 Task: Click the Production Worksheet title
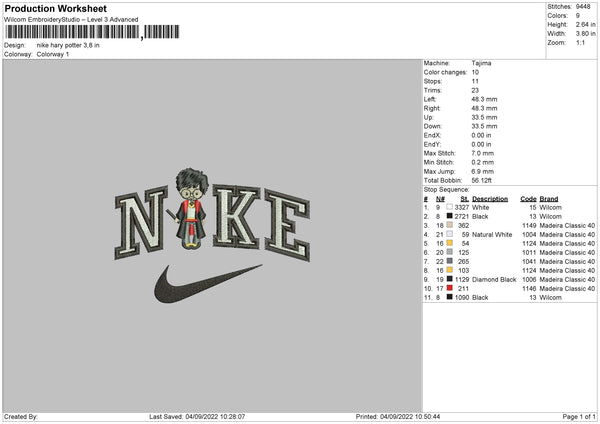(55, 9)
